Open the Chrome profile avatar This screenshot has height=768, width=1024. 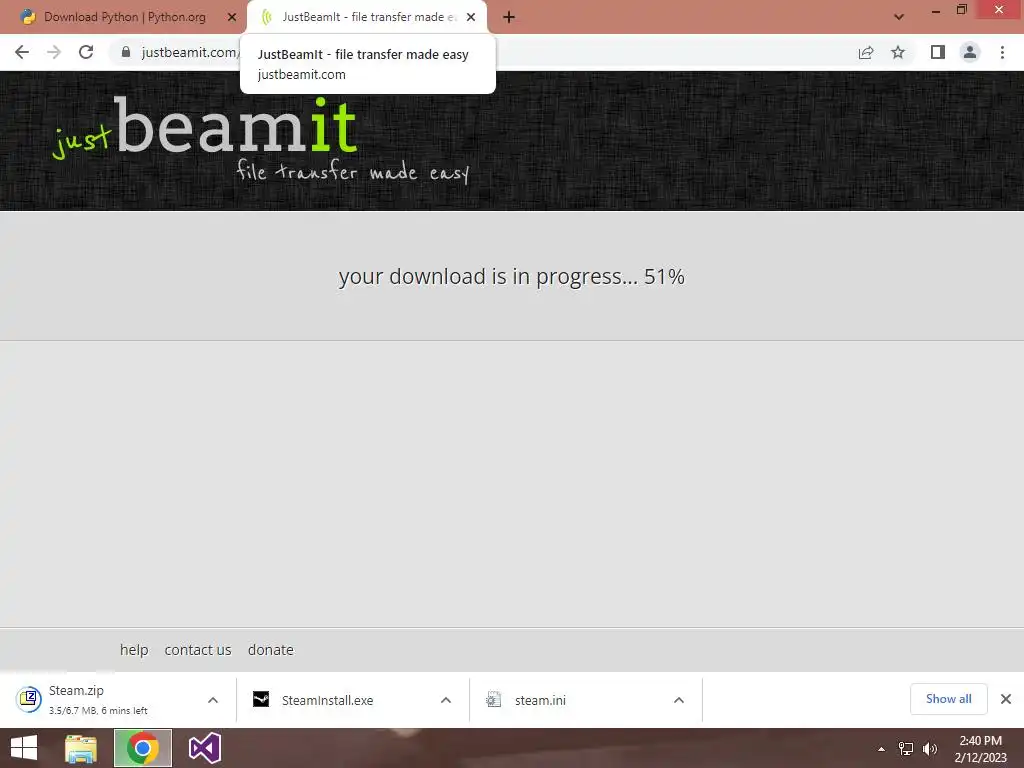[x=970, y=52]
